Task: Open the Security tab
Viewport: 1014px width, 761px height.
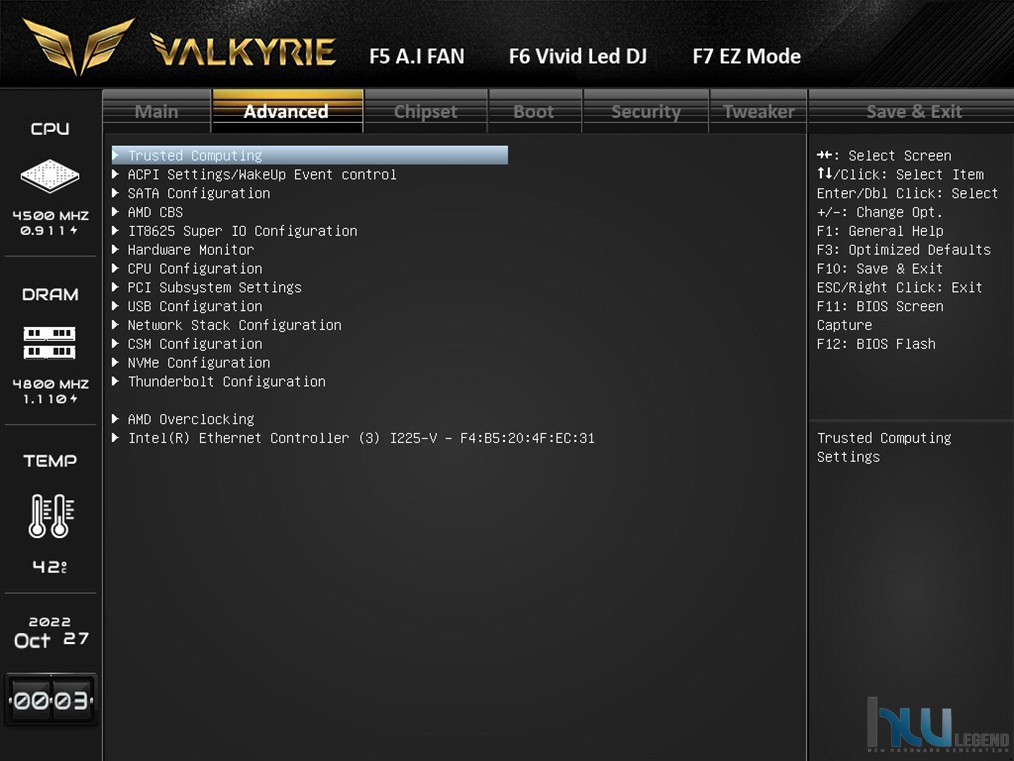Action: pos(646,111)
